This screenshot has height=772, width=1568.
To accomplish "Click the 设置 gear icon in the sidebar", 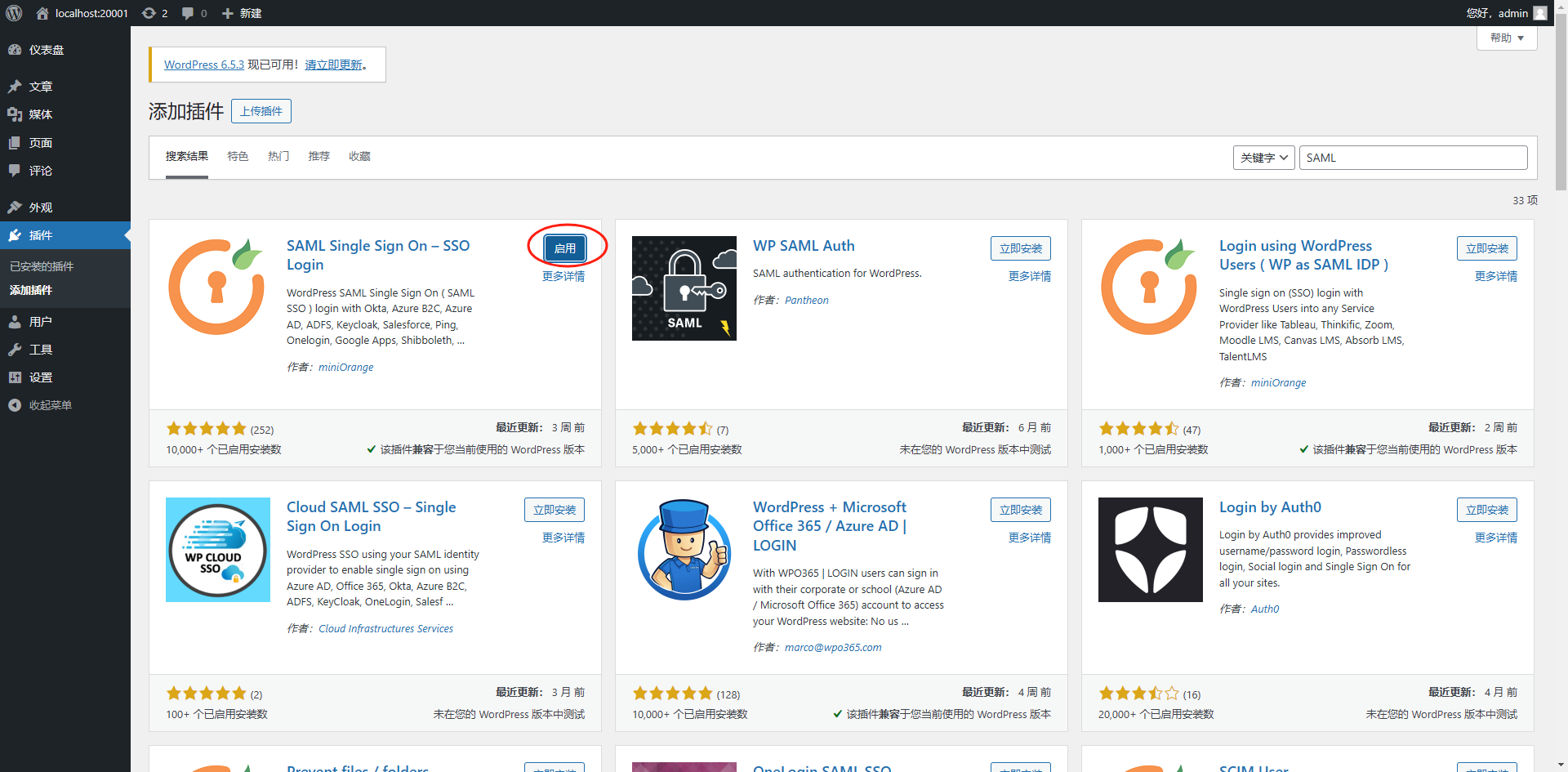I will [x=15, y=377].
